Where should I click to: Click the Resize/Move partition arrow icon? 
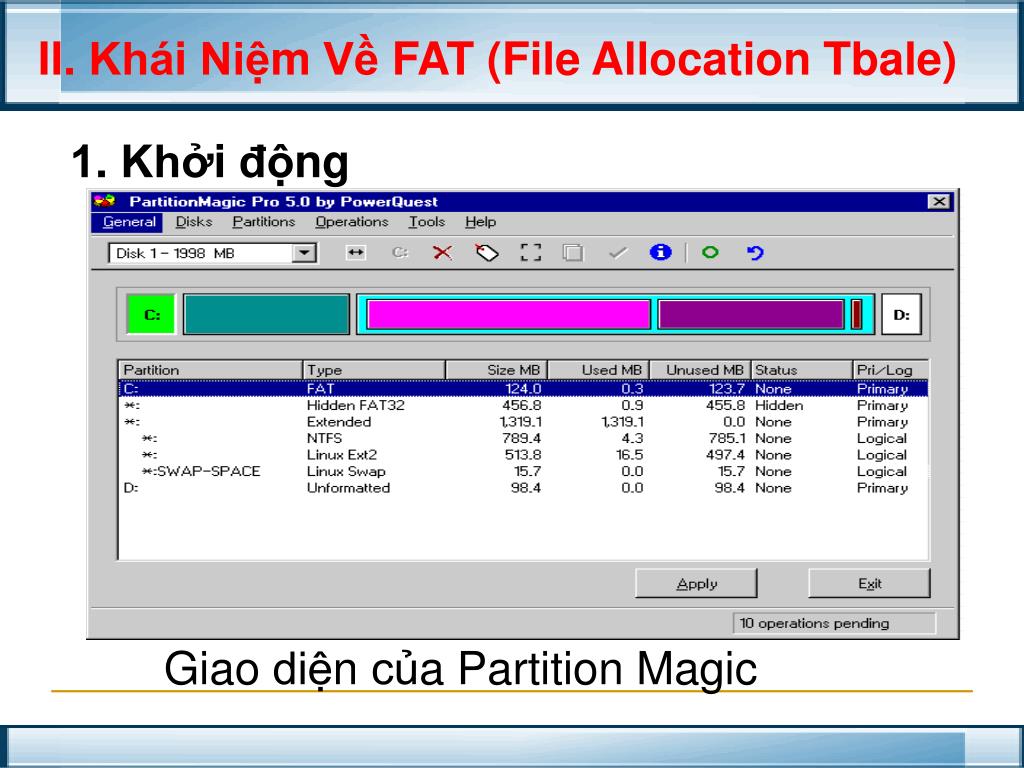click(x=356, y=253)
